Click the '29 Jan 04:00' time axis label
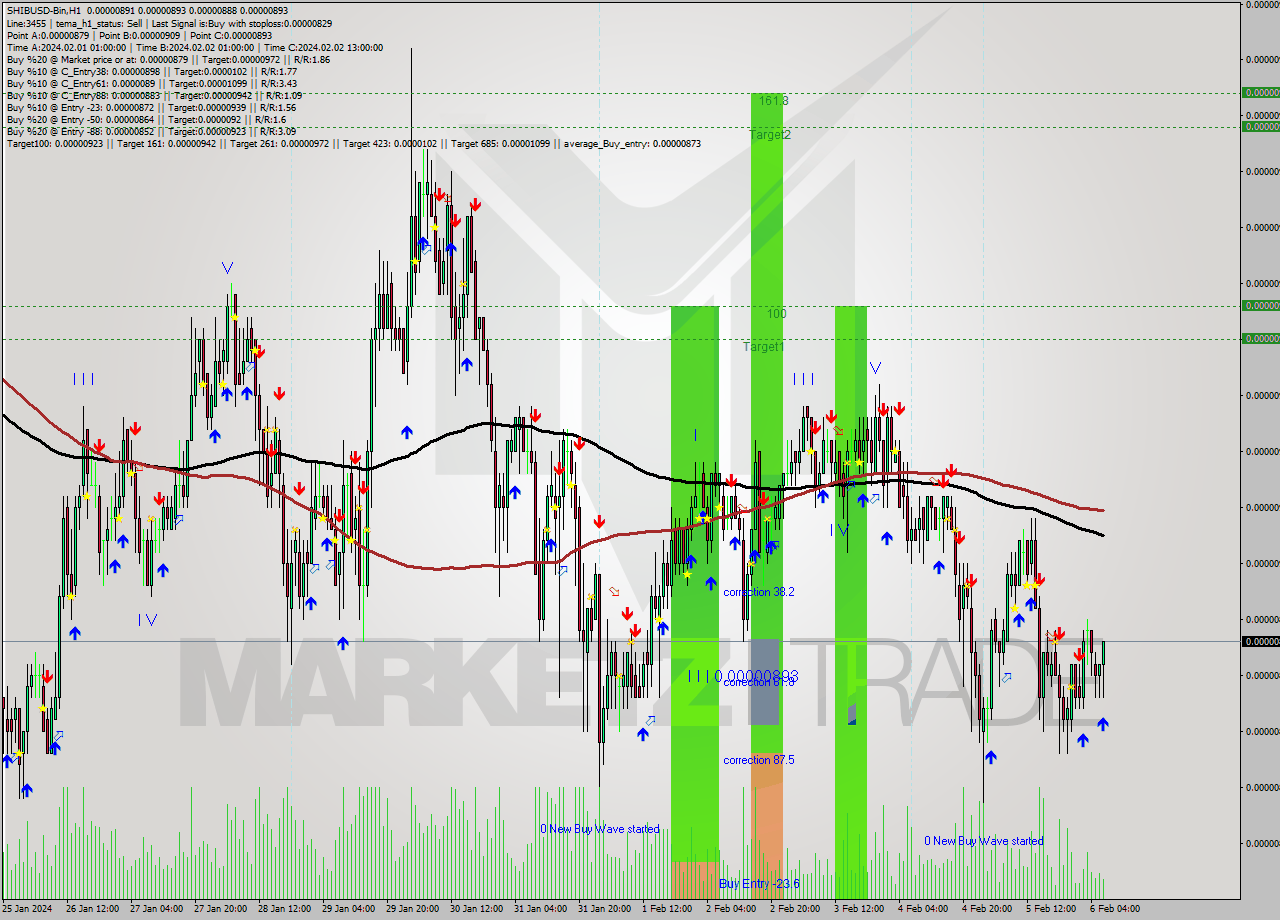Screen dimensions: 1280x920 tap(348, 909)
